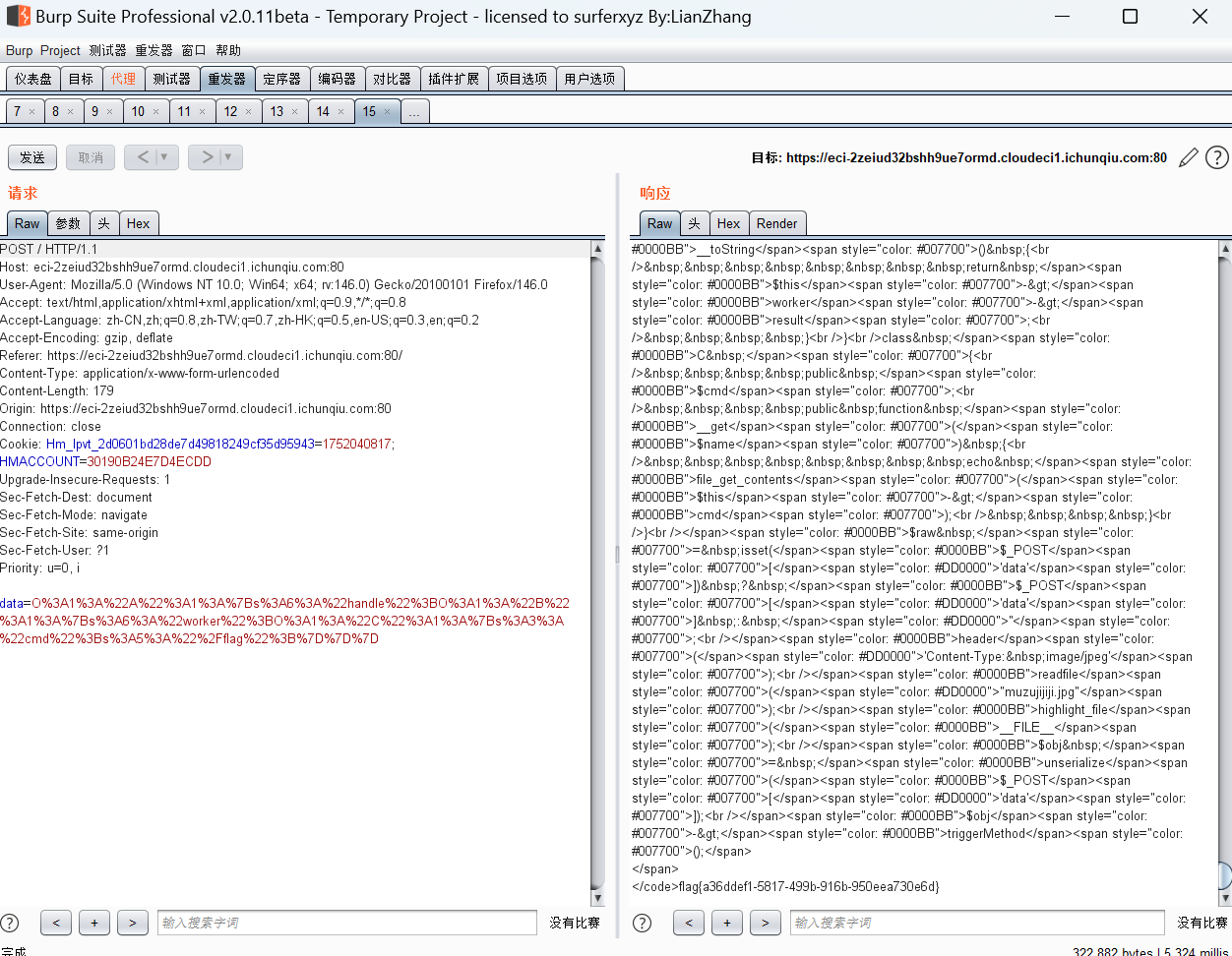The image size is (1232, 956).
Task: Switch to the 用户选项 tab
Action: pos(589,79)
